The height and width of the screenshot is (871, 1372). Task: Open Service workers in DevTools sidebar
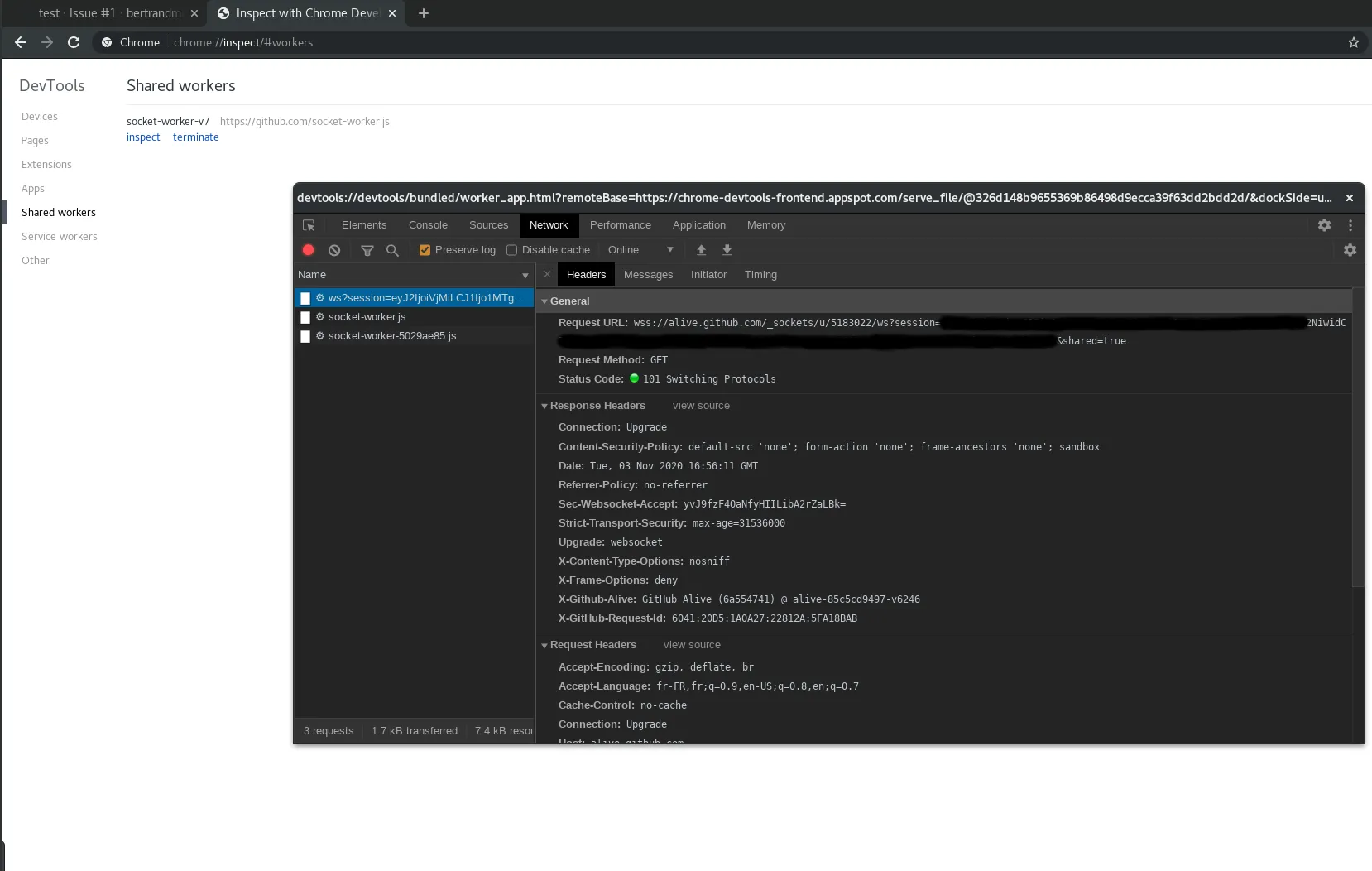pos(60,237)
